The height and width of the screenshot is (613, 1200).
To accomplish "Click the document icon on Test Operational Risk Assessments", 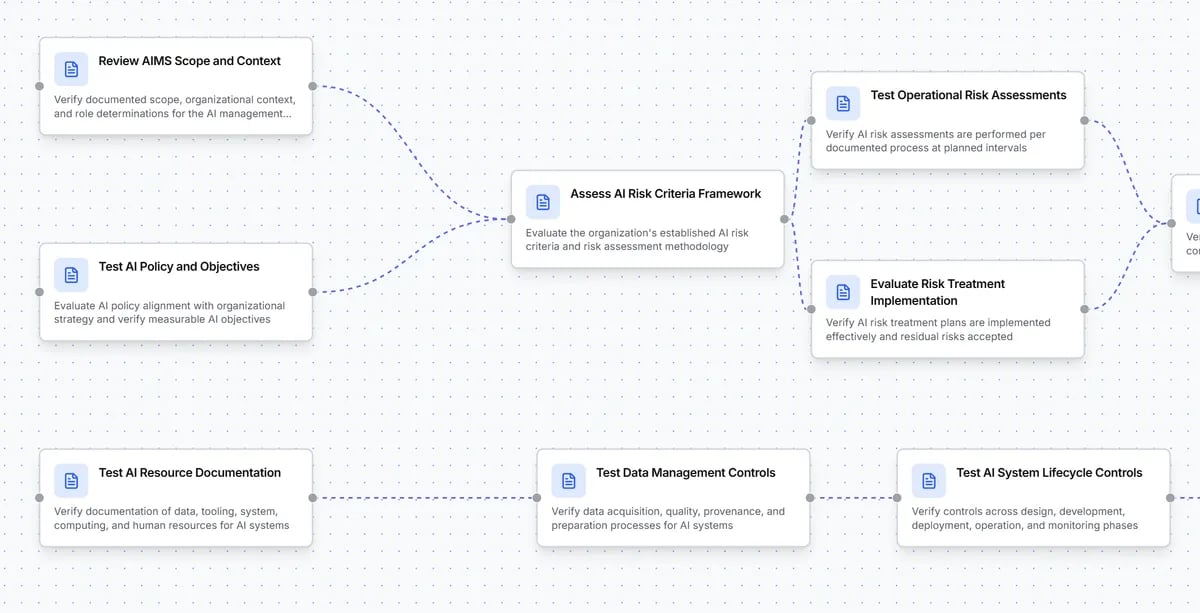I will click(843, 102).
